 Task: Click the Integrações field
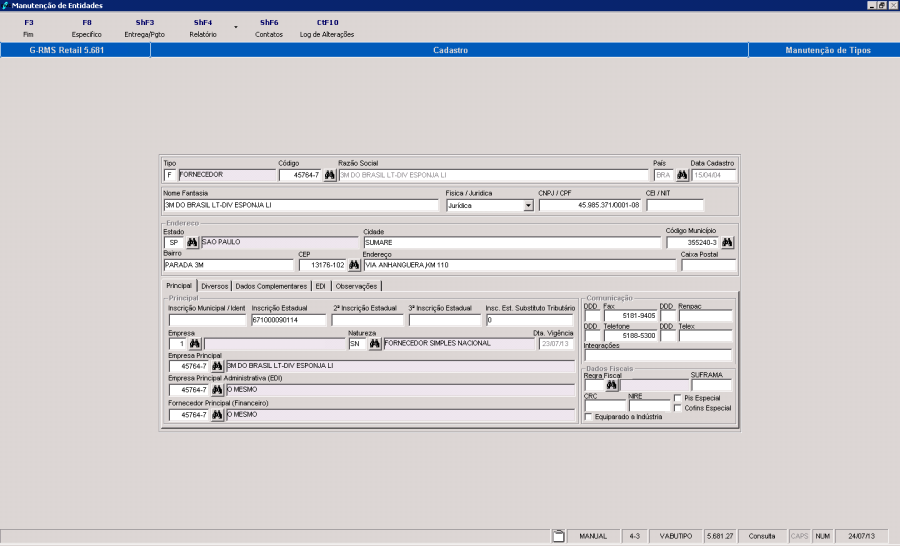point(658,355)
